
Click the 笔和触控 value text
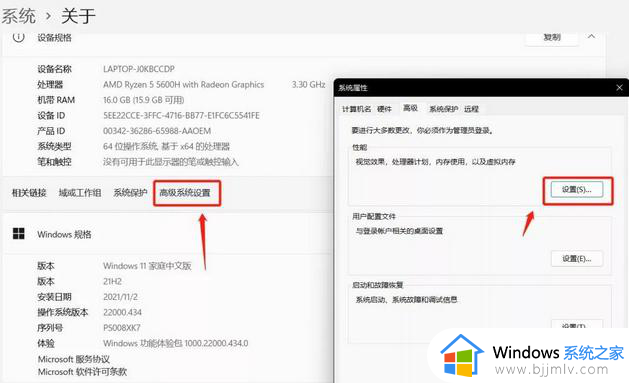click(171, 162)
